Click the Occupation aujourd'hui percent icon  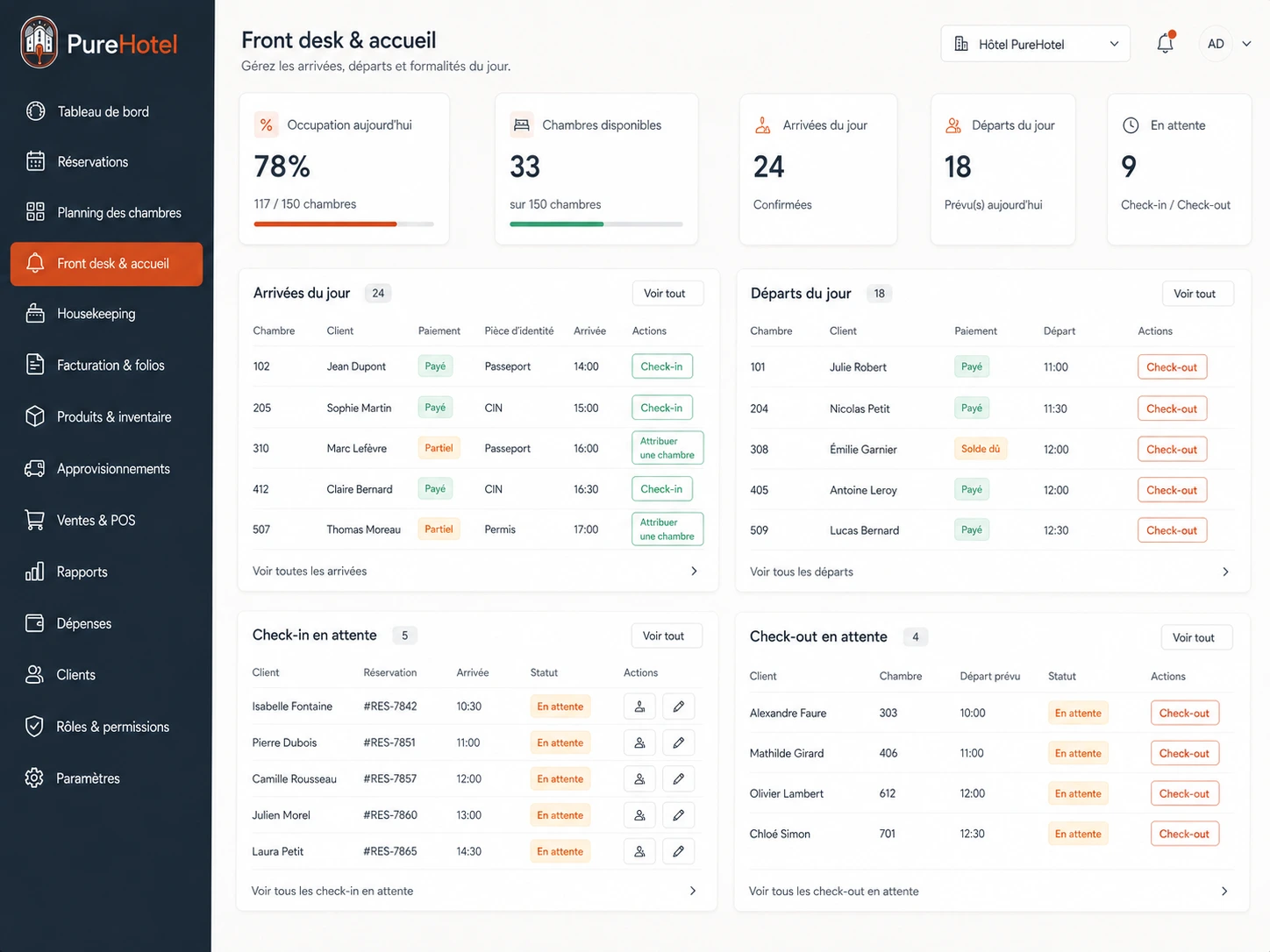[x=267, y=124]
